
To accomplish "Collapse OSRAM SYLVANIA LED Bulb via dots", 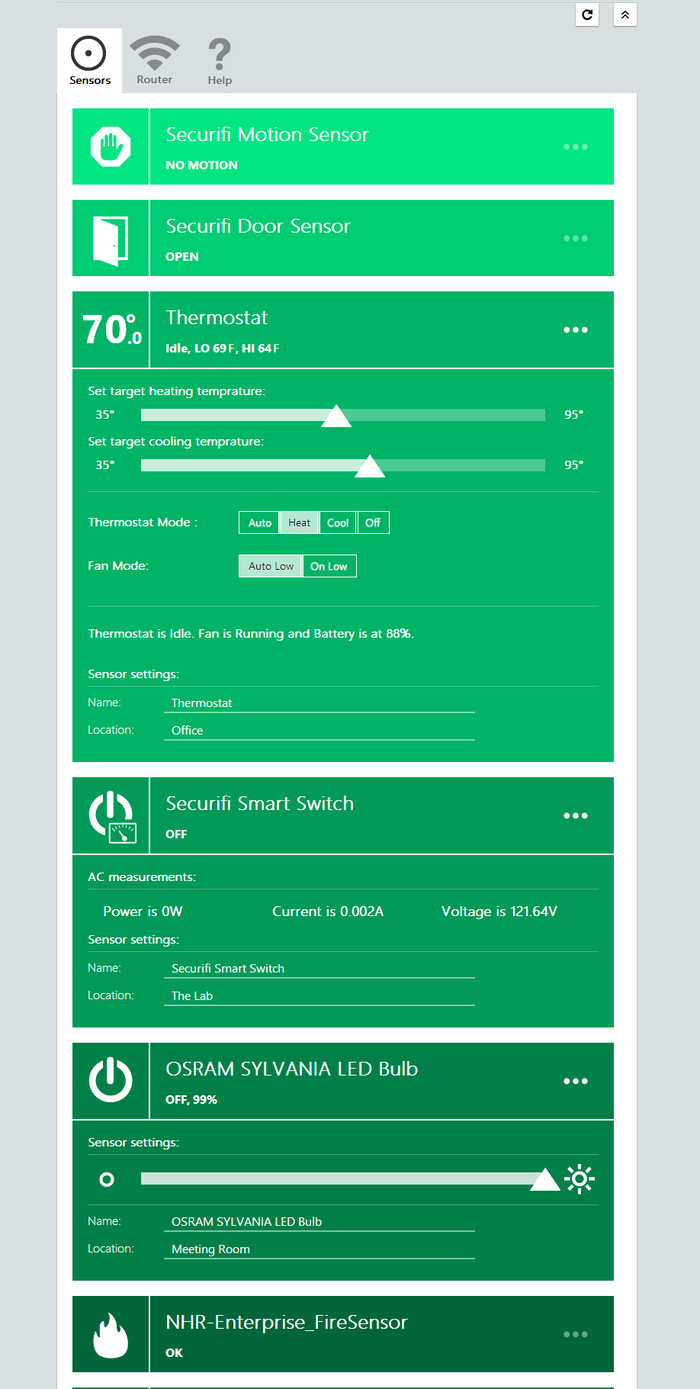I will 575,1081.
